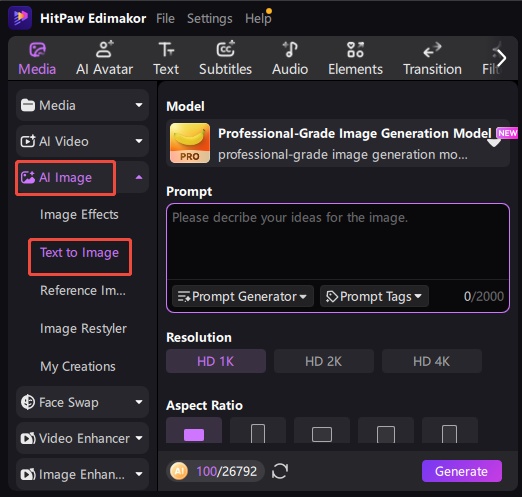Open the AI Avatar tab

pos(104,59)
